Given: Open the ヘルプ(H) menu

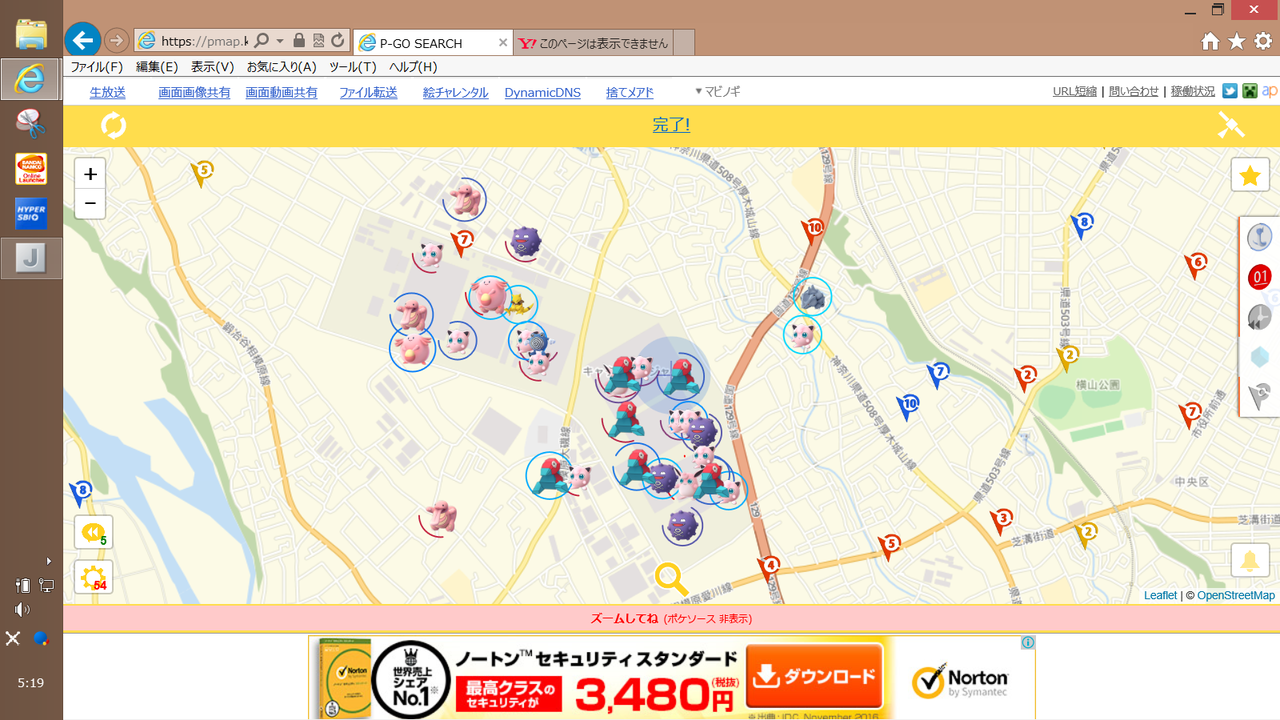Looking at the screenshot, I should [x=413, y=67].
